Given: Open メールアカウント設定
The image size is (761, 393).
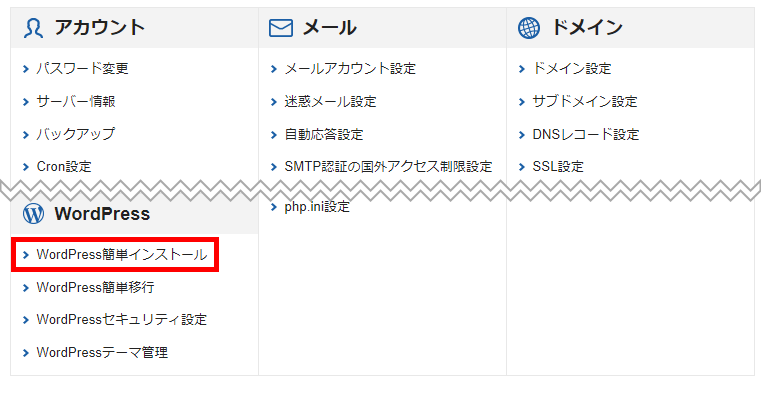Looking at the screenshot, I should coord(350,68).
